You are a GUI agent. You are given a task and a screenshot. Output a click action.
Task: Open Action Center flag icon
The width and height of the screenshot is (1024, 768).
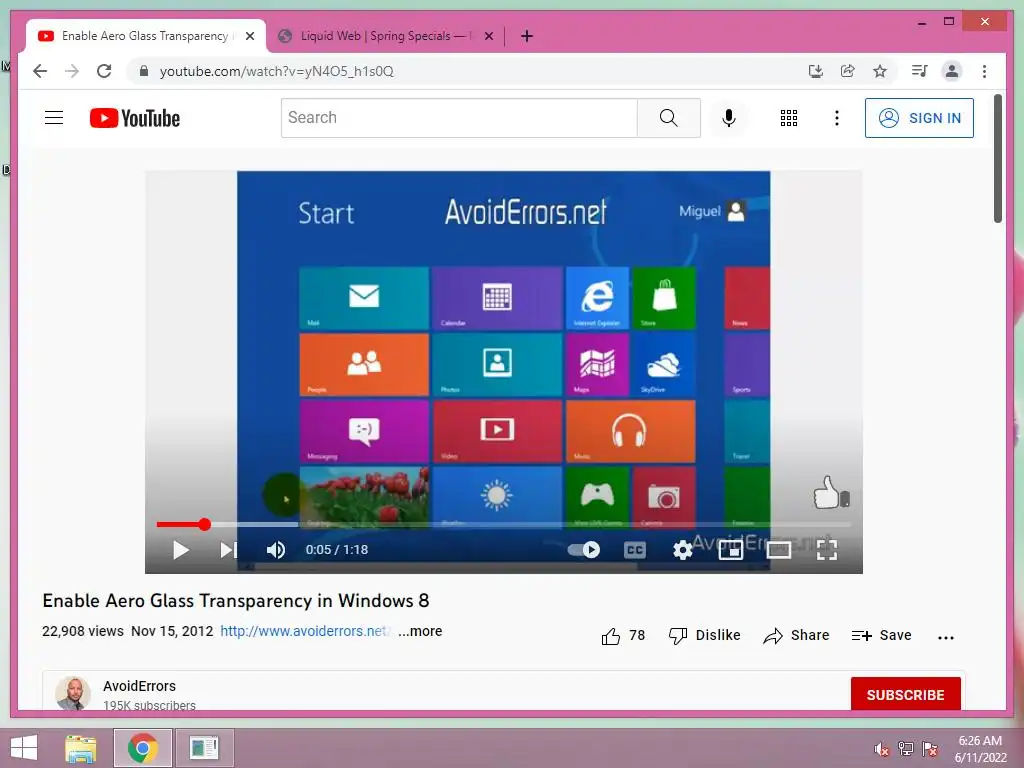click(930, 749)
